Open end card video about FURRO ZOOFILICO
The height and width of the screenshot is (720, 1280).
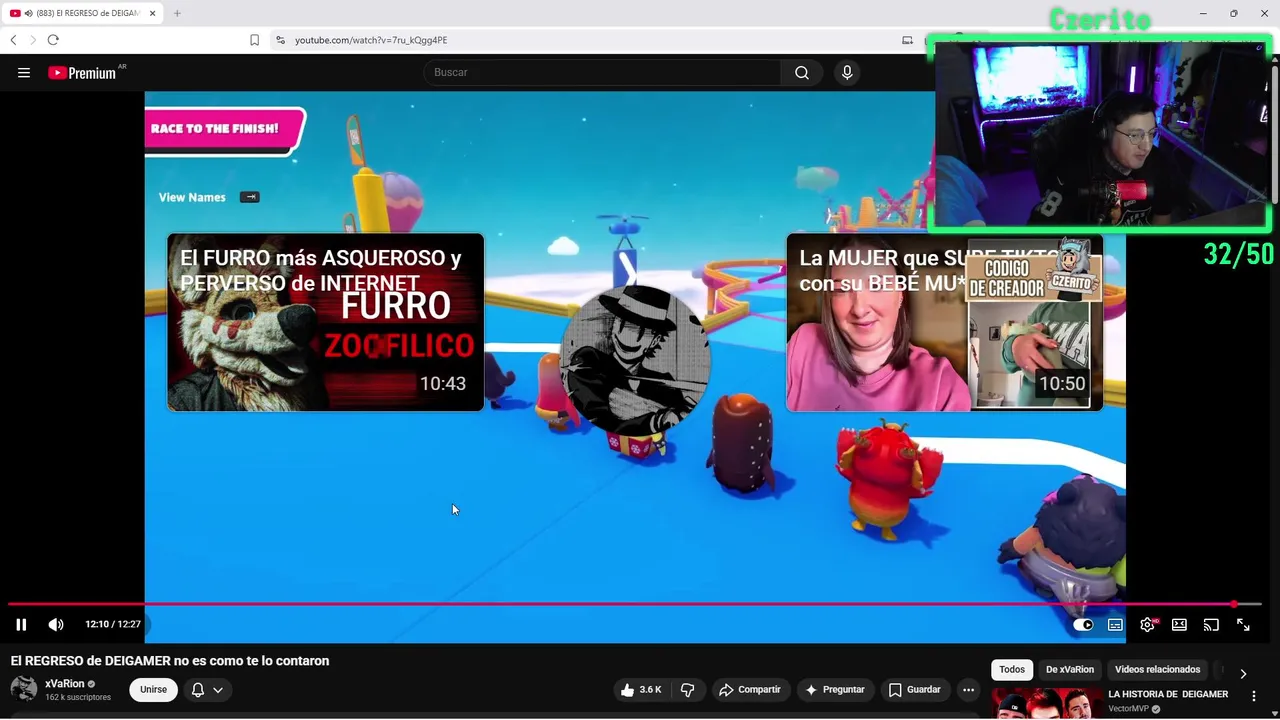(x=325, y=322)
